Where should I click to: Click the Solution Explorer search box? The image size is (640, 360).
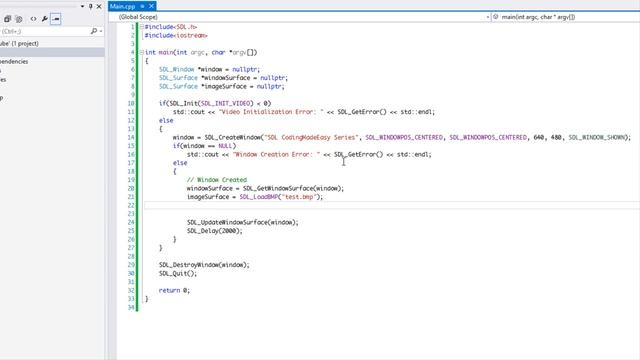pos(44,31)
